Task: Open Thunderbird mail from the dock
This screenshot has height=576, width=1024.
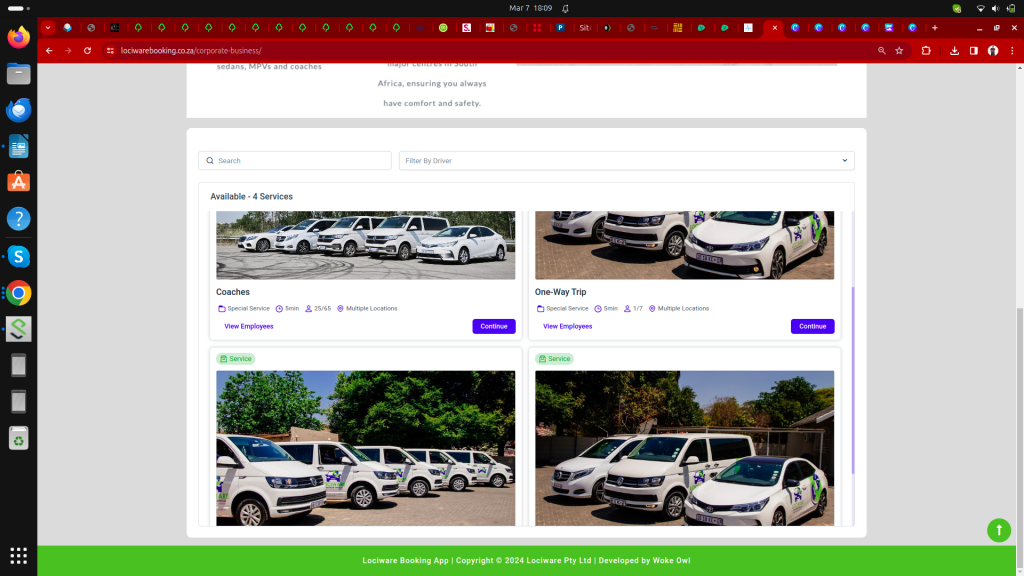Action: [x=18, y=110]
